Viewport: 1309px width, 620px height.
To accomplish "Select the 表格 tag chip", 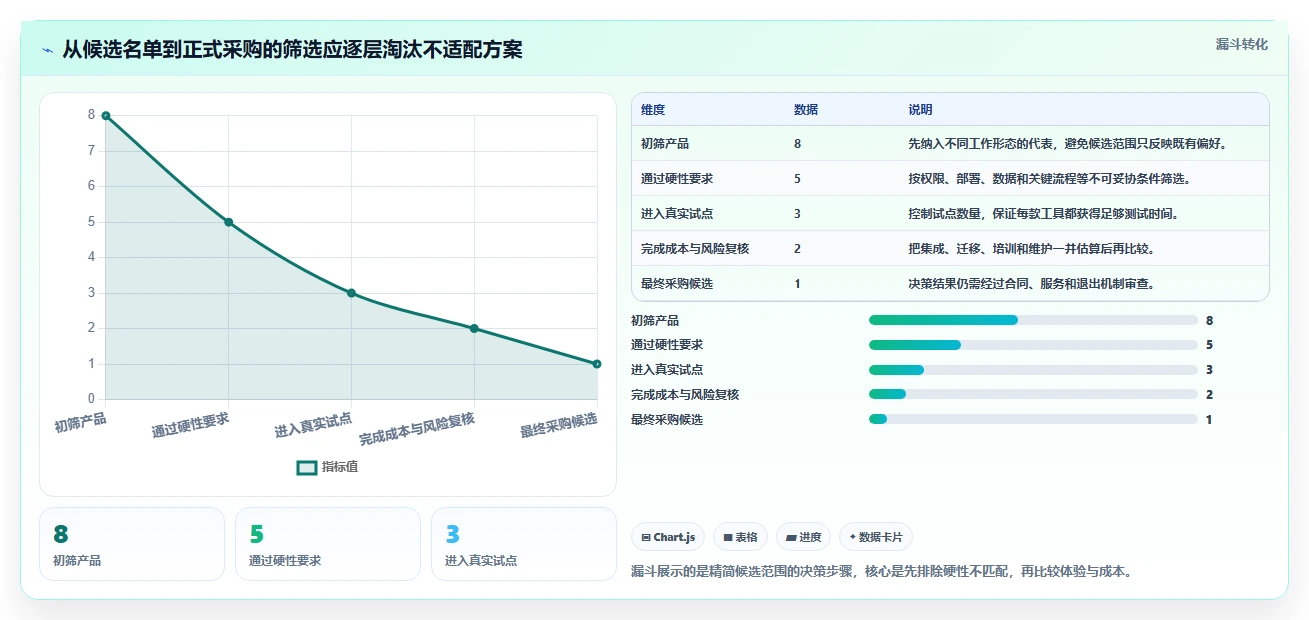I will 741,537.
